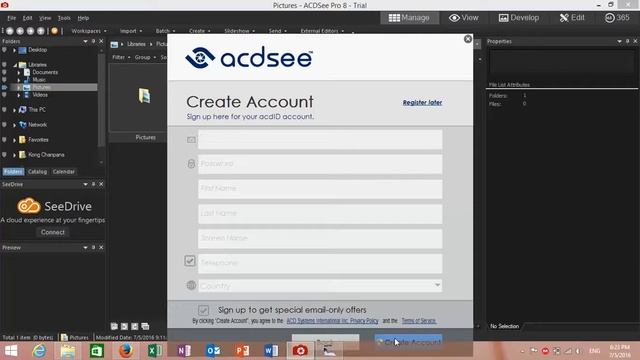Pin the Properties panel

coord(627,41)
